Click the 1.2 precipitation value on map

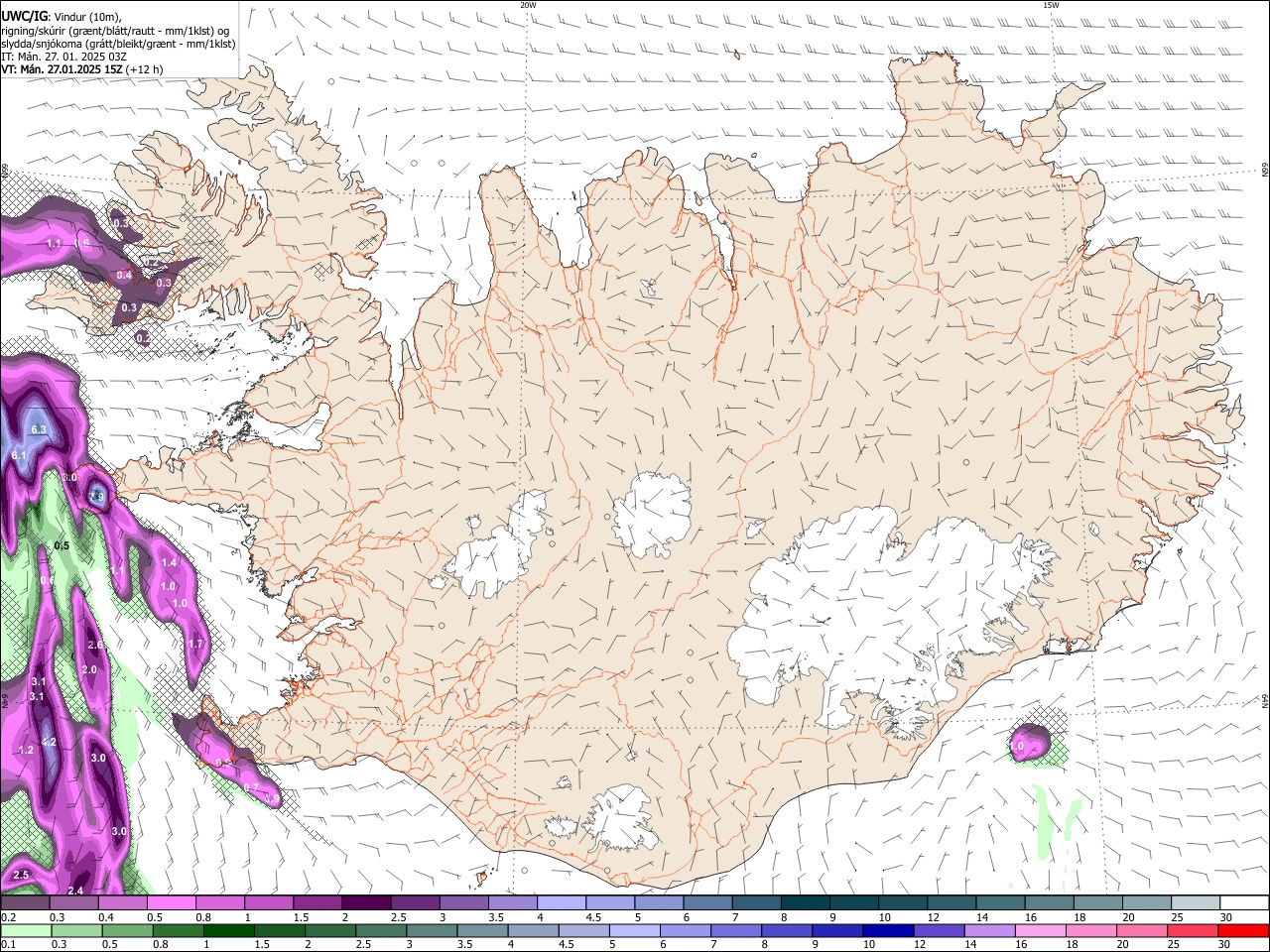pyautogui.click(x=27, y=750)
